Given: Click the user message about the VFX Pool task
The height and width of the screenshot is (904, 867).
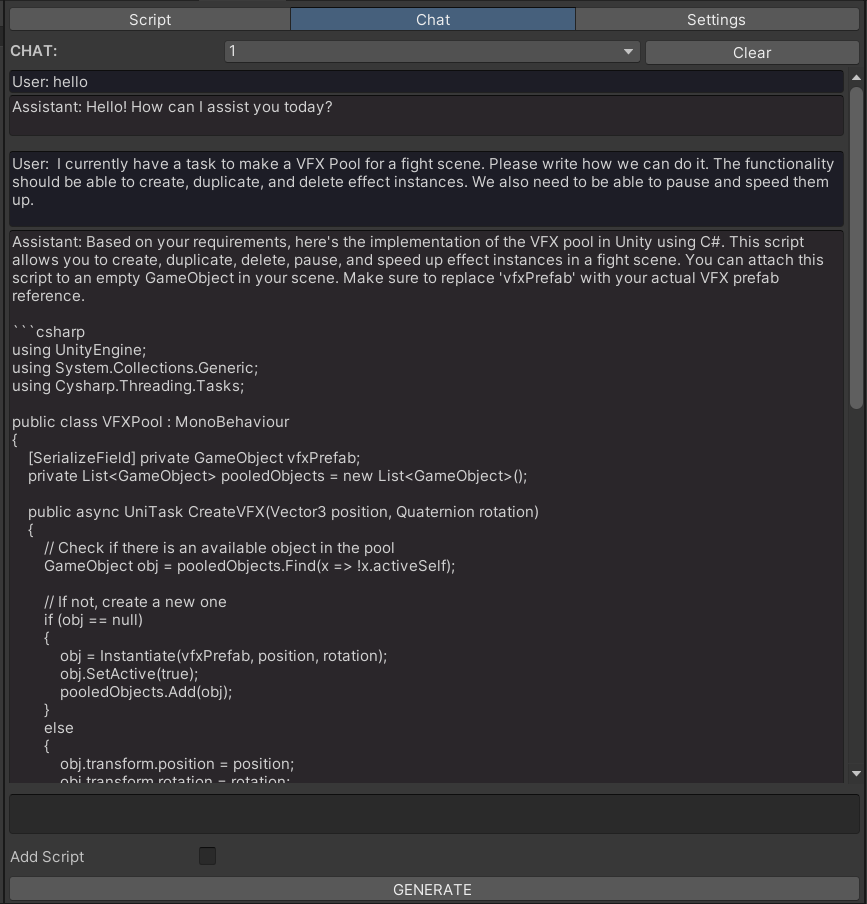Looking at the screenshot, I should click(x=426, y=187).
